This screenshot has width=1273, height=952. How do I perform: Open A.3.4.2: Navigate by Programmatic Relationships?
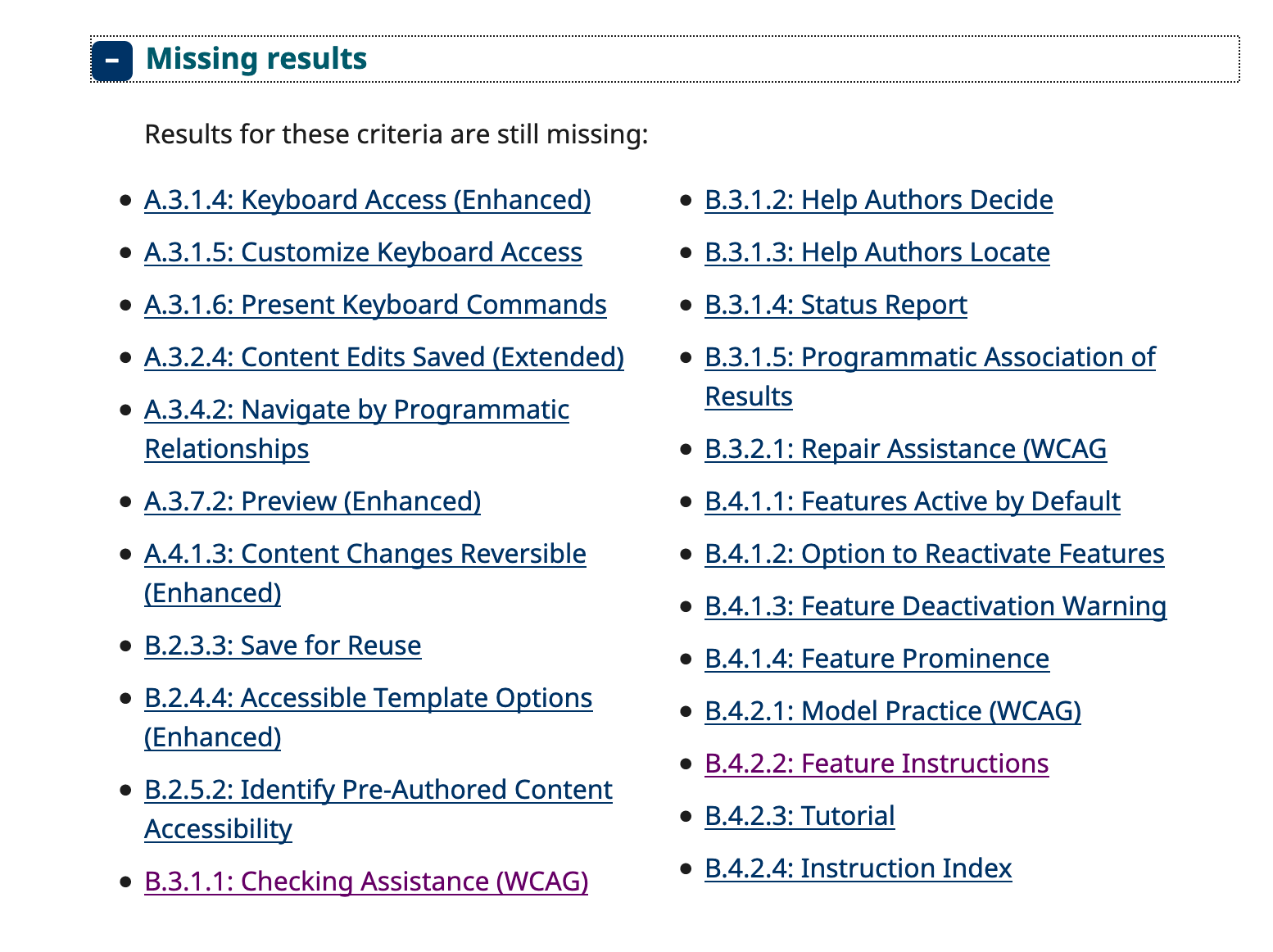click(x=356, y=409)
